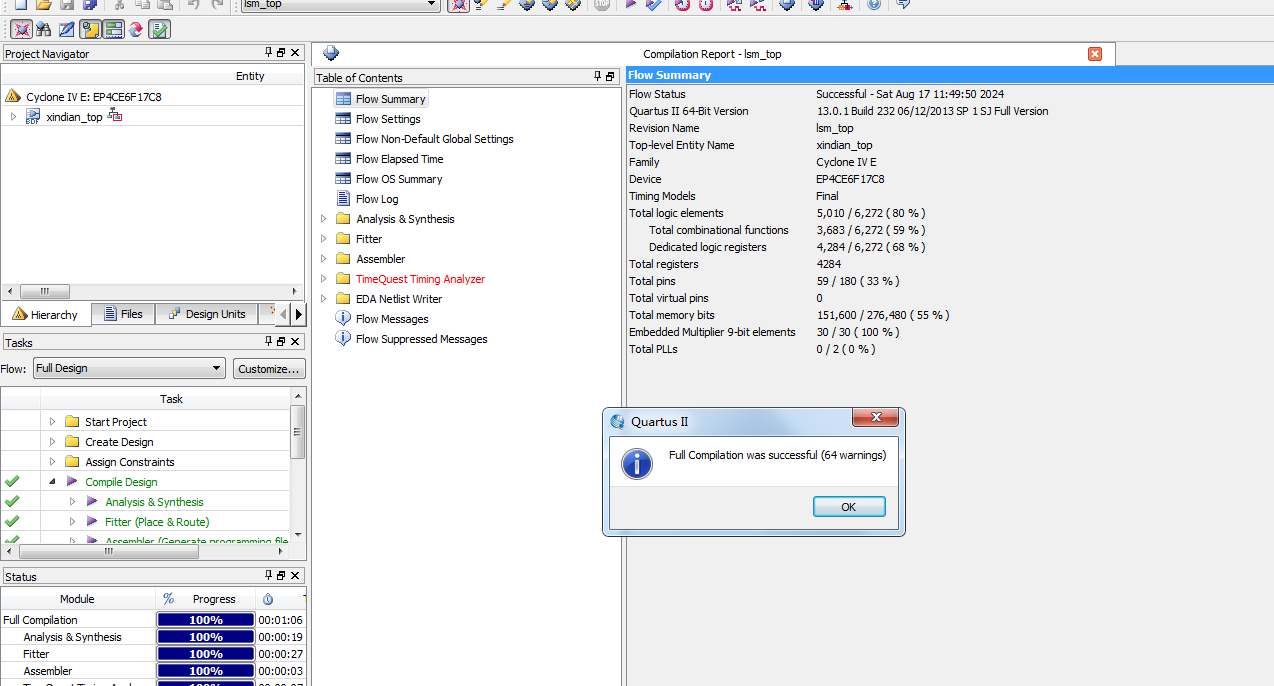Pin the Project Navigator panel
This screenshot has width=1274, height=686.
(x=269, y=53)
